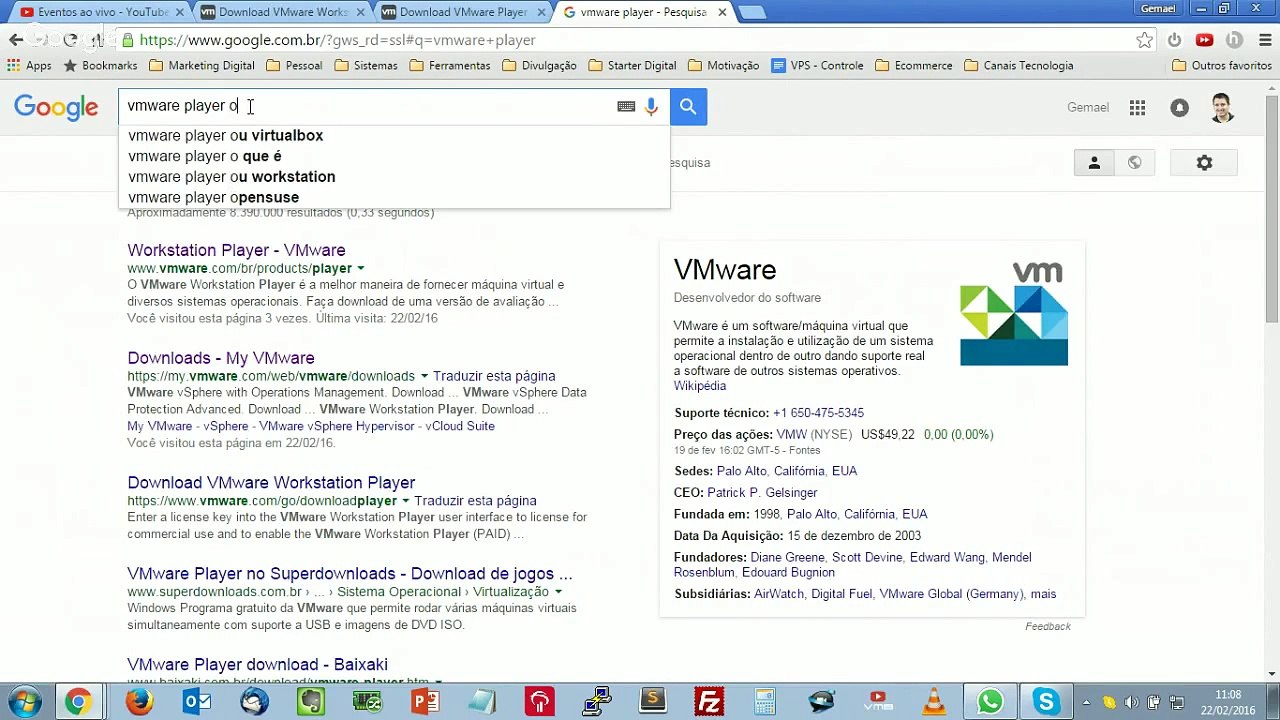Open Skype from taskbar
This screenshot has height=720, width=1280.
coord(1046,702)
